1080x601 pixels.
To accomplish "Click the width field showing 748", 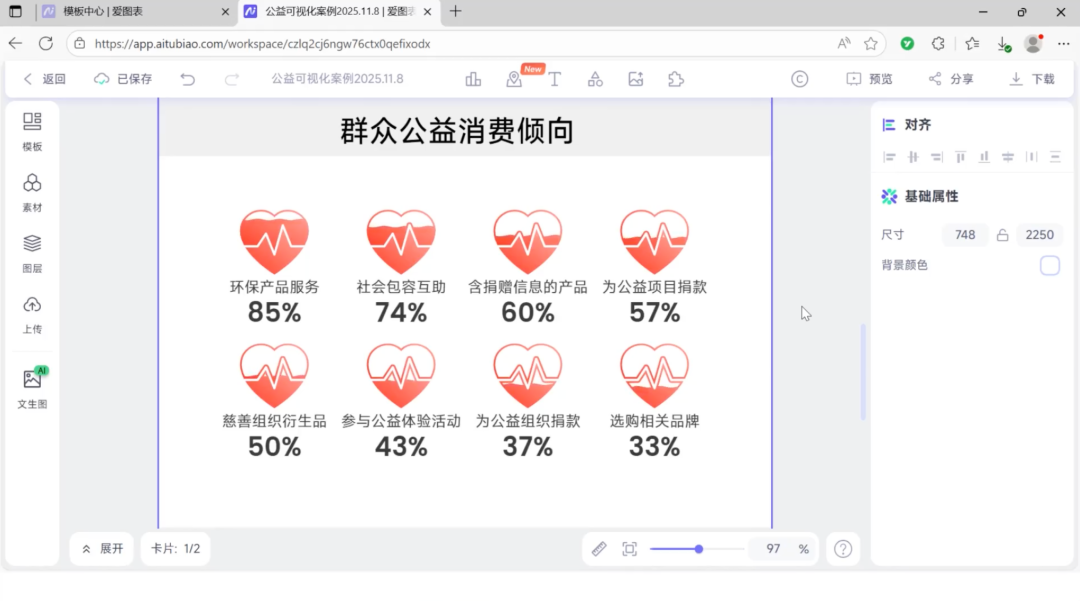I will pyautogui.click(x=964, y=235).
